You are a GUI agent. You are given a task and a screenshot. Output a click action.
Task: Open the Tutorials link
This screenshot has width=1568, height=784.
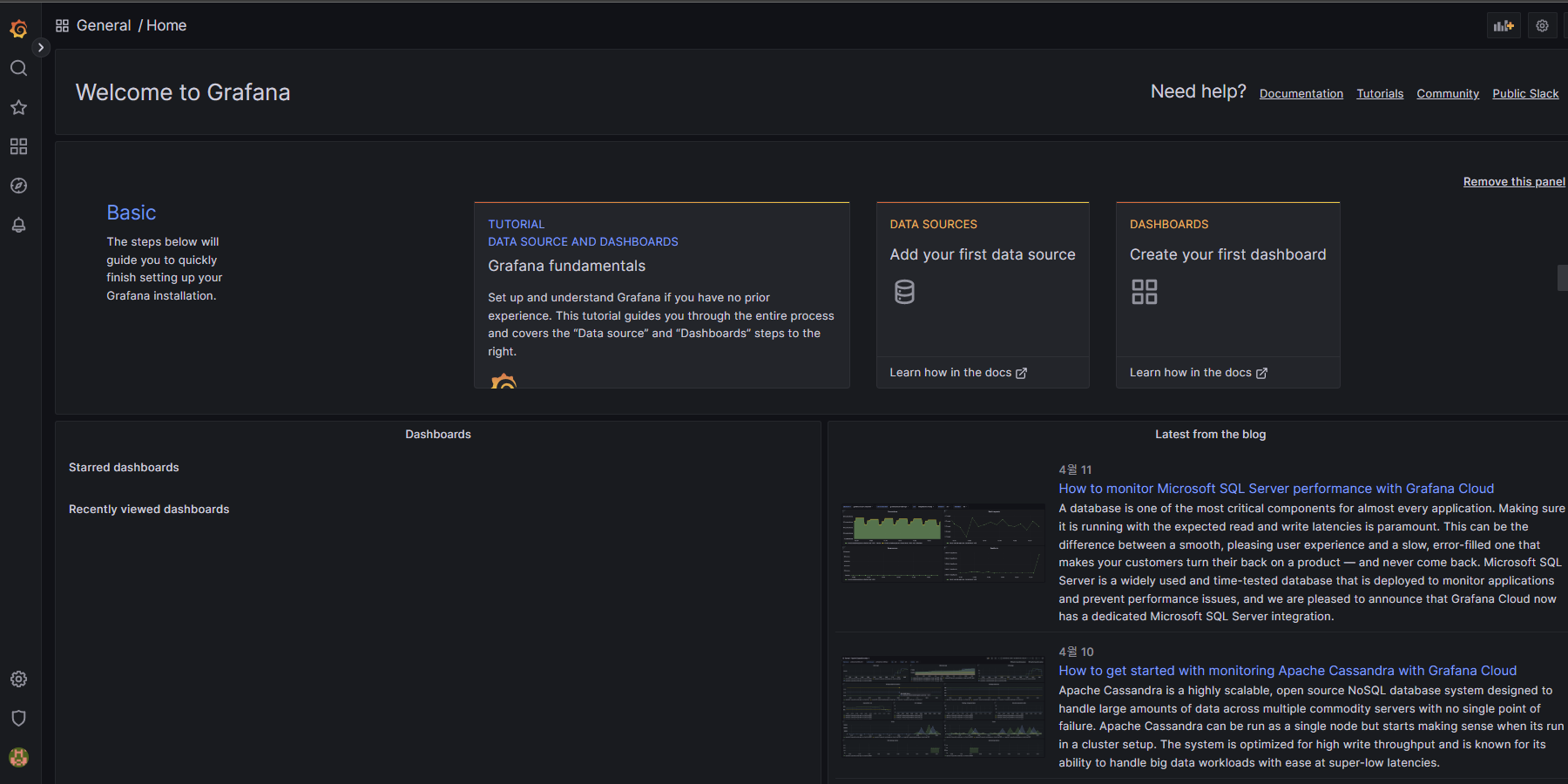[1380, 93]
